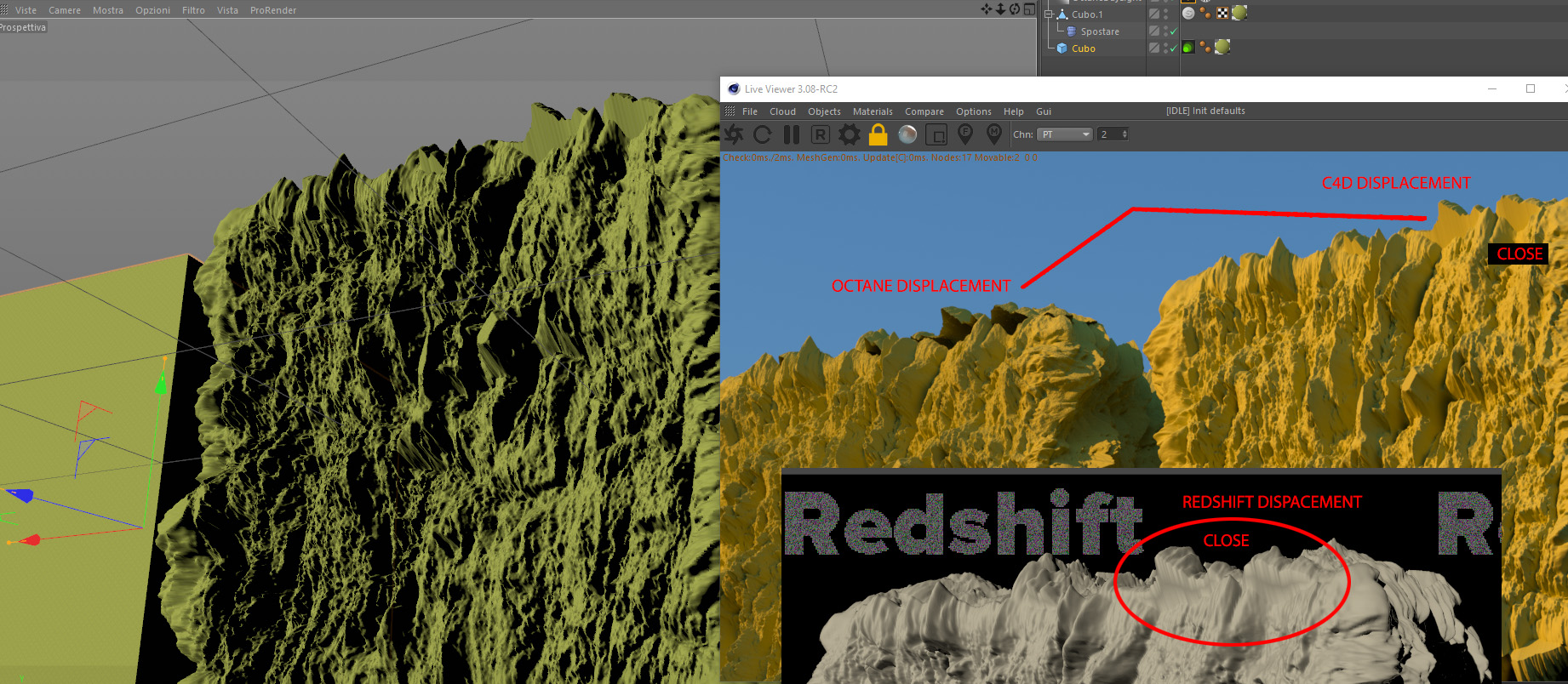Toggle clay mode sphere icon
The height and width of the screenshot is (684, 1568).
tap(907, 134)
